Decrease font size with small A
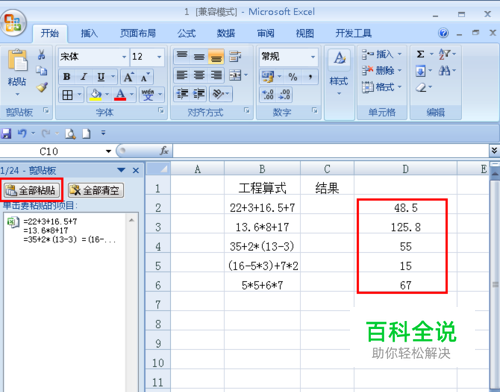Screen dimensions: 500x392 point(145,77)
